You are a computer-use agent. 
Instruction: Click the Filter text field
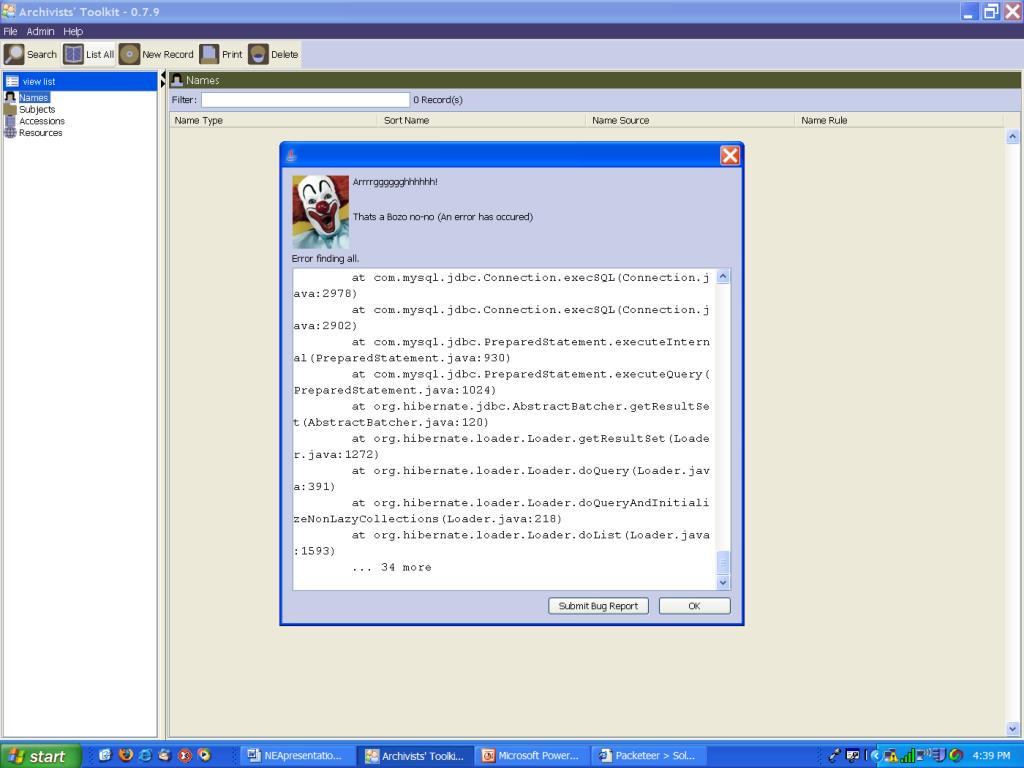click(x=305, y=100)
